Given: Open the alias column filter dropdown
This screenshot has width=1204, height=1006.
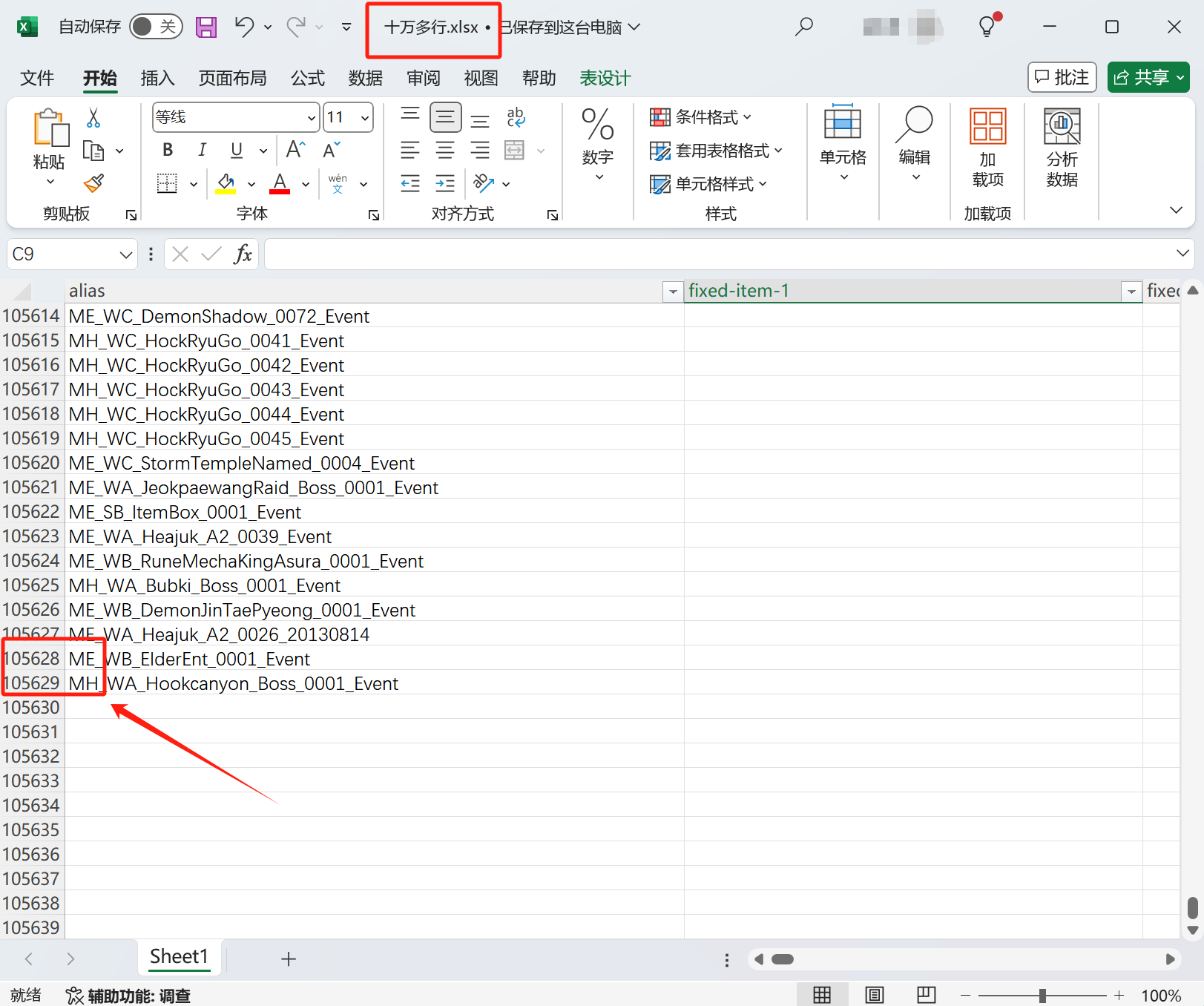Looking at the screenshot, I should pos(672,292).
